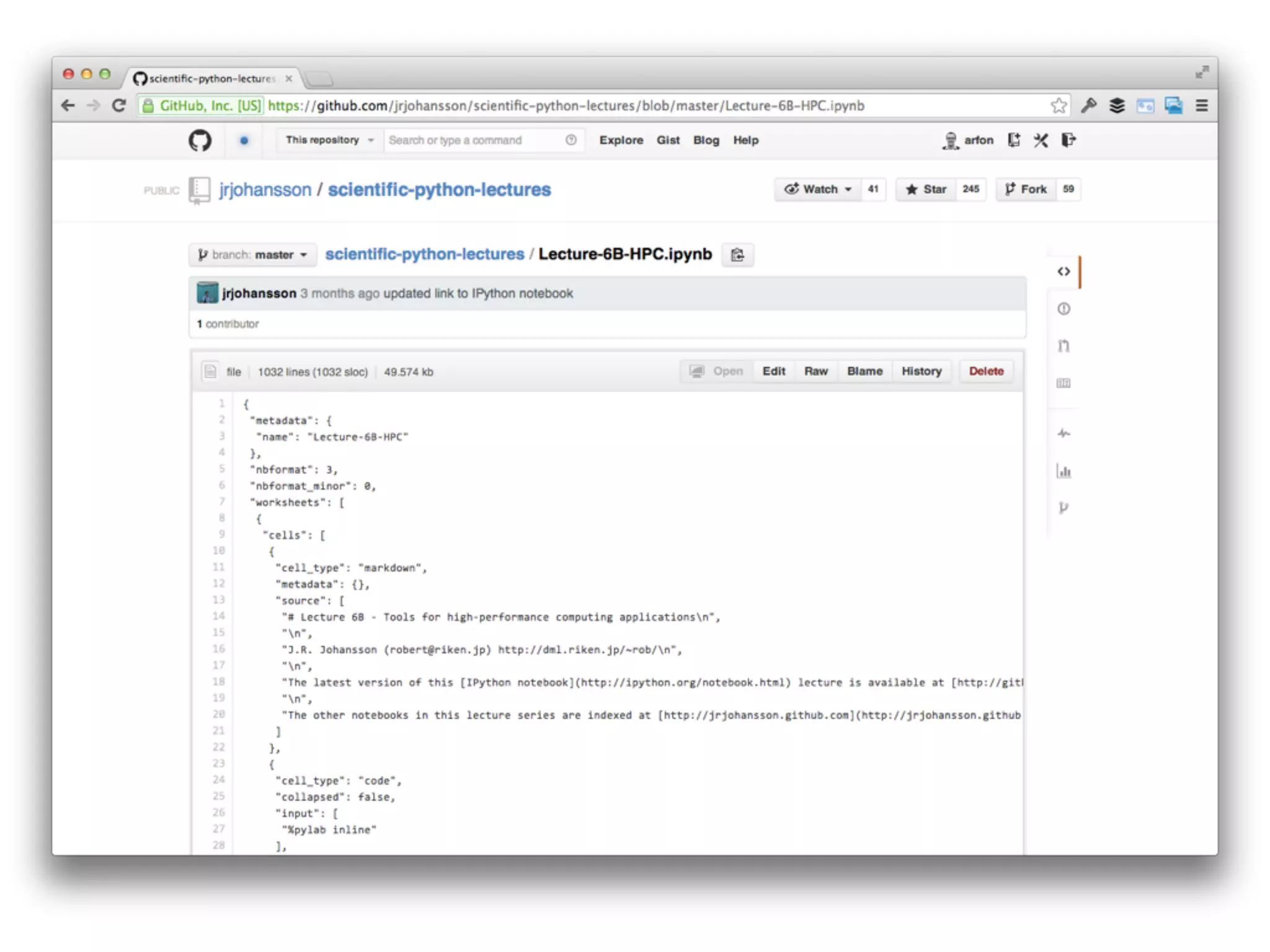Screen dimensions: 1270x952
Task: Open the Code sidebar icon
Action: coord(1064,271)
